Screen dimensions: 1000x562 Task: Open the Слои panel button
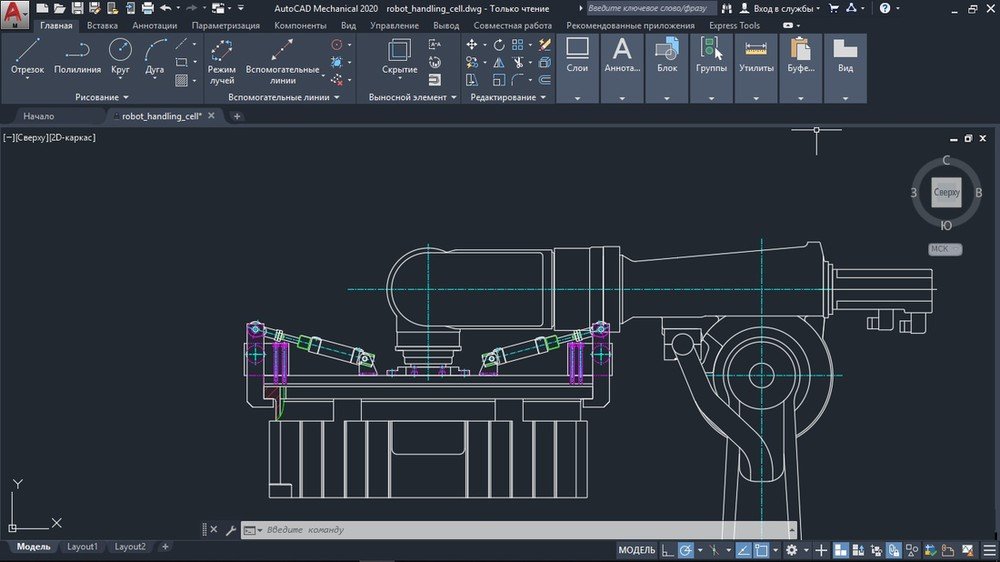pos(577,56)
